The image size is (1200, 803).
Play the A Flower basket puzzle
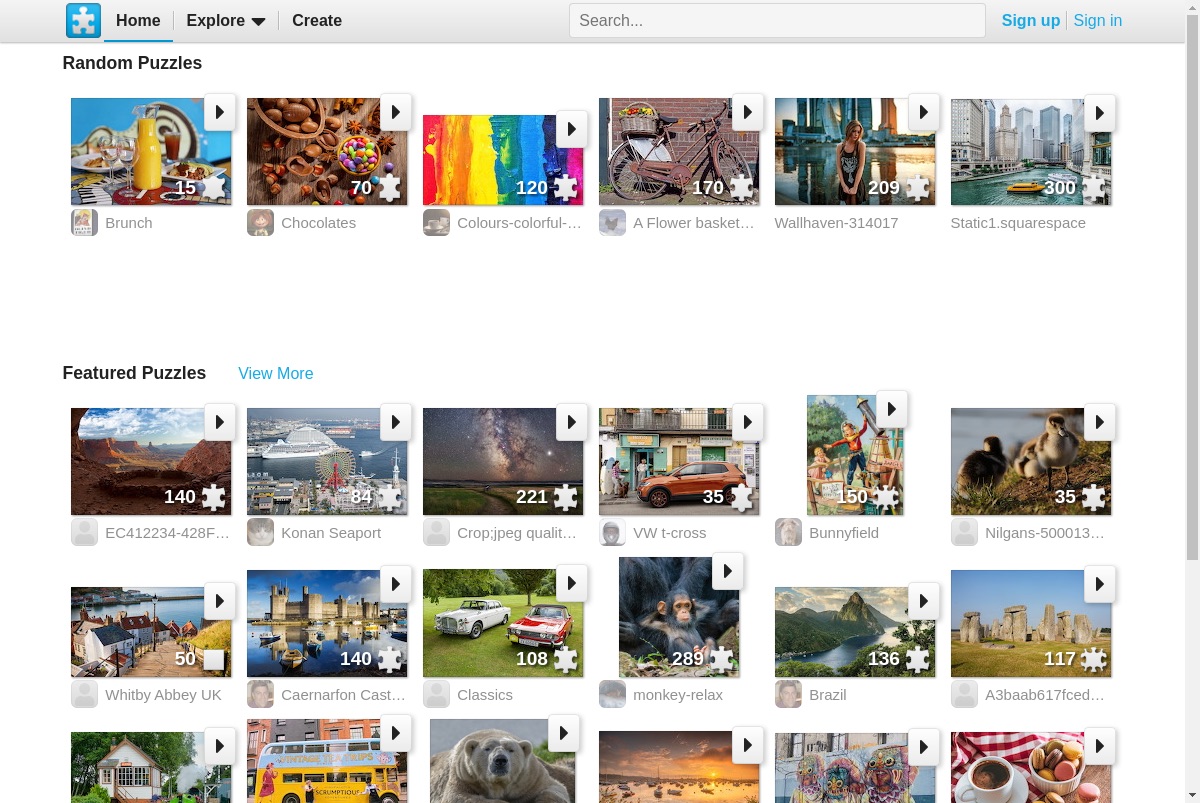(x=748, y=112)
